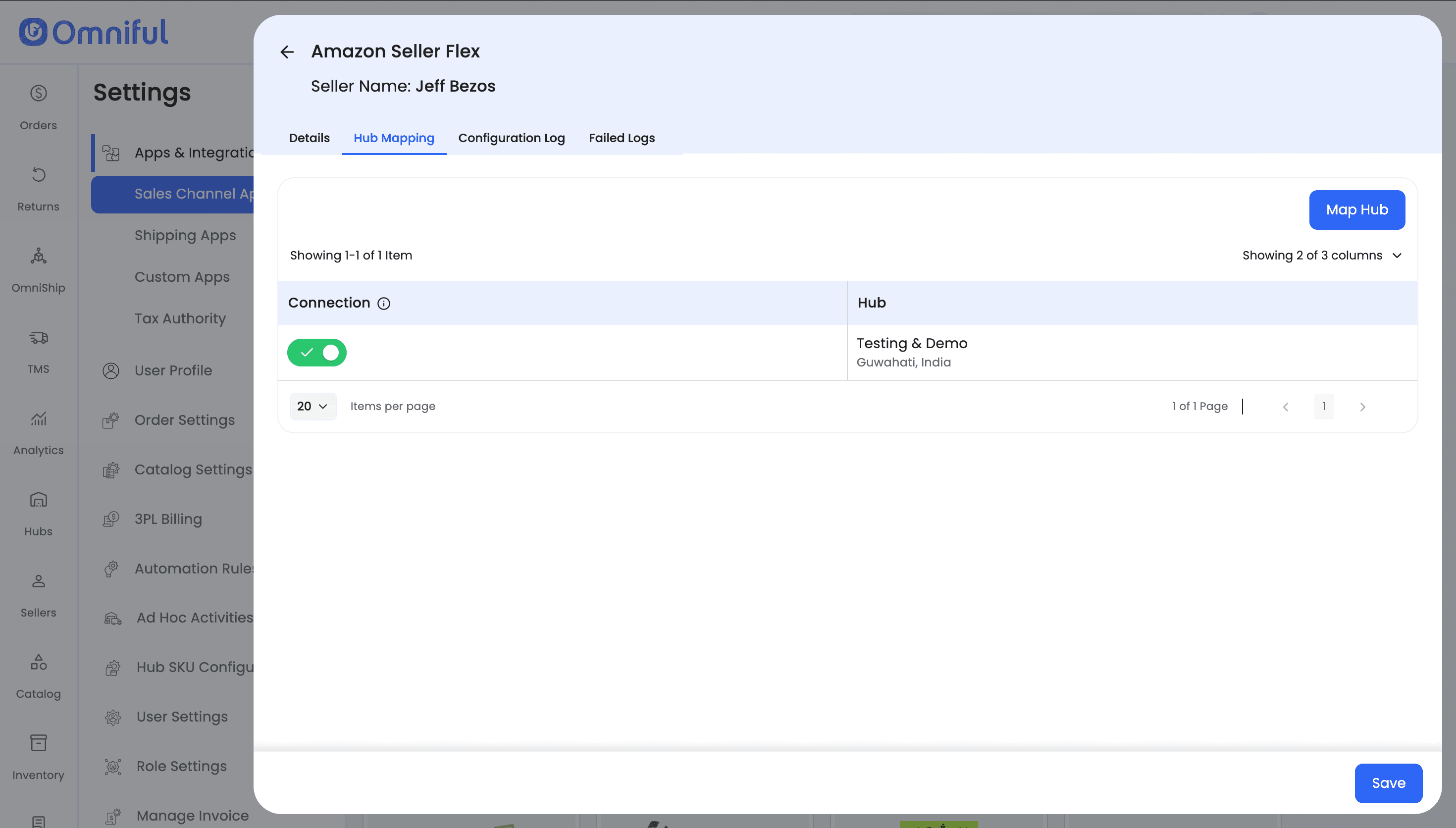Switch to the Configuration Log tab
1456x828 pixels.
click(511, 138)
